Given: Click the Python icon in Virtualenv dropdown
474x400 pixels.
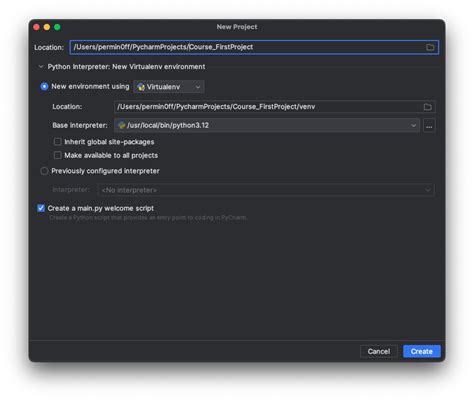Looking at the screenshot, I should tap(141, 87).
